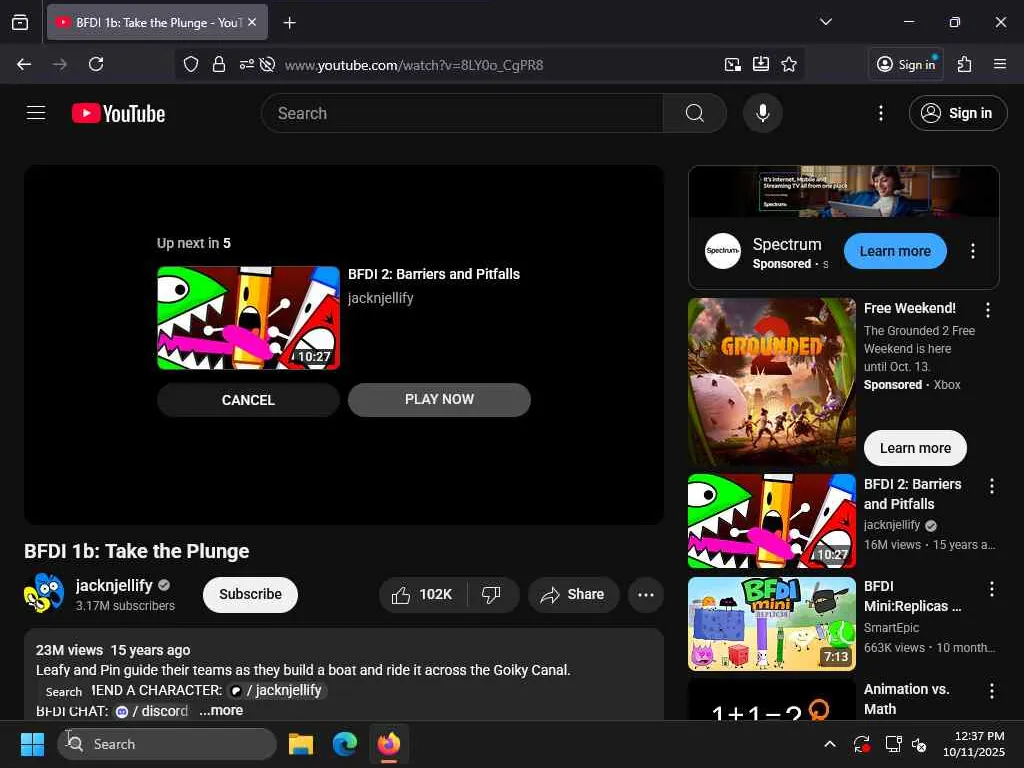The height and width of the screenshot is (768, 1024).
Task: Click Firefox back navigation arrow
Action: (24, 64)
